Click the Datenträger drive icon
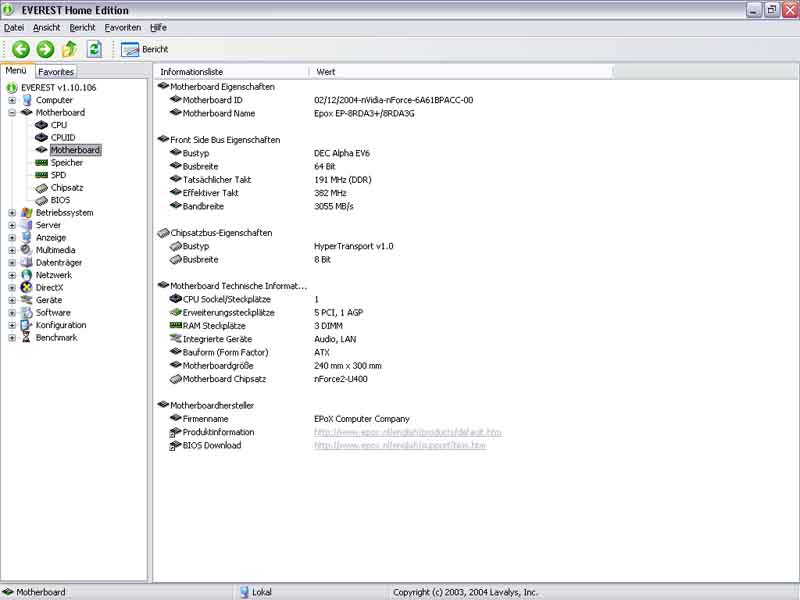This screenshot has width=800, height=600. 27,262
